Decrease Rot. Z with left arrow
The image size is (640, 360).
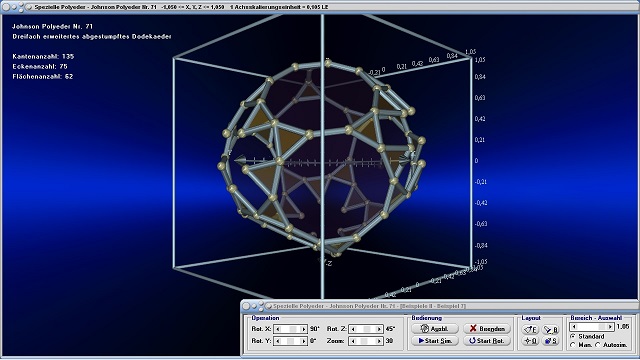tap(353, 329)
